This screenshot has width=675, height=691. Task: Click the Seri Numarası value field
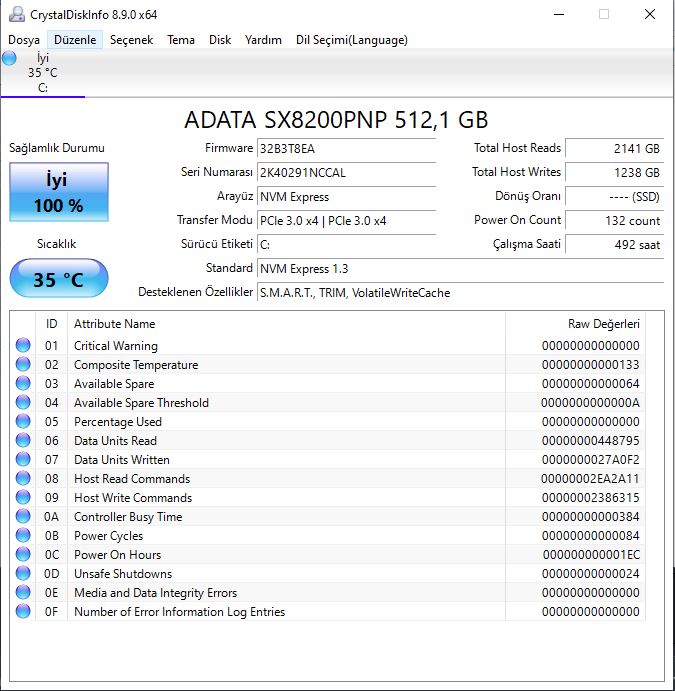pos(346,173)
